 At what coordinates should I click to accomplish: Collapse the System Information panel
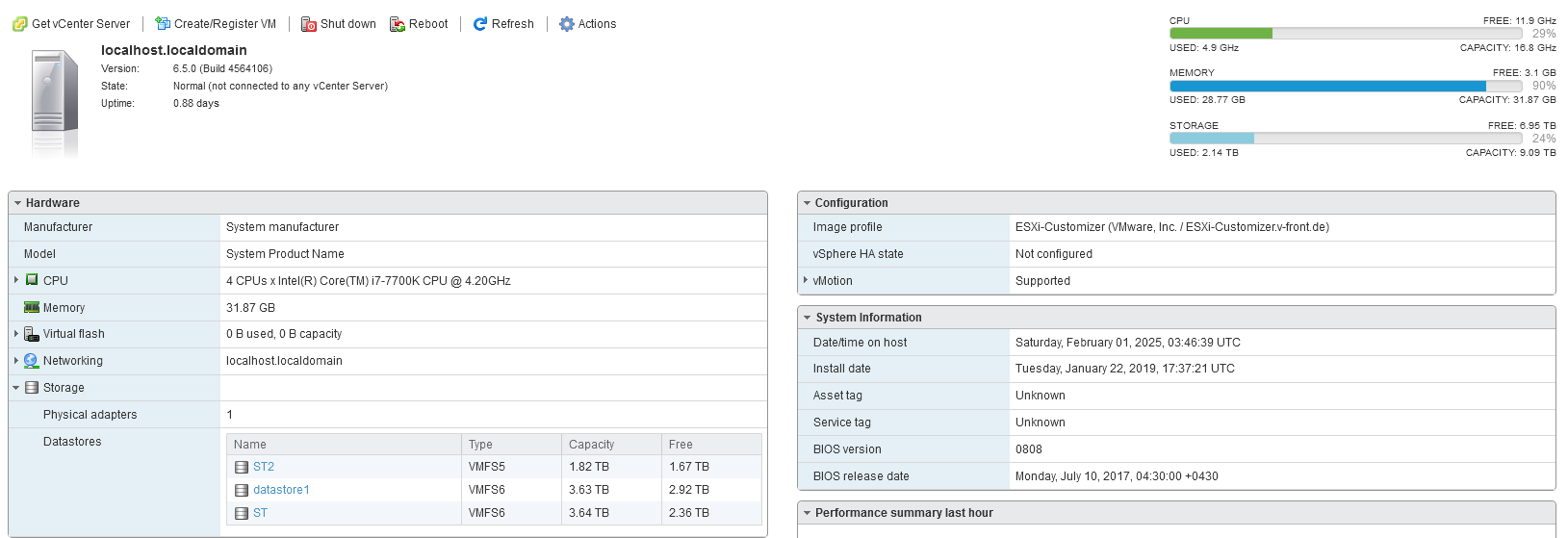tap(807, 318)
